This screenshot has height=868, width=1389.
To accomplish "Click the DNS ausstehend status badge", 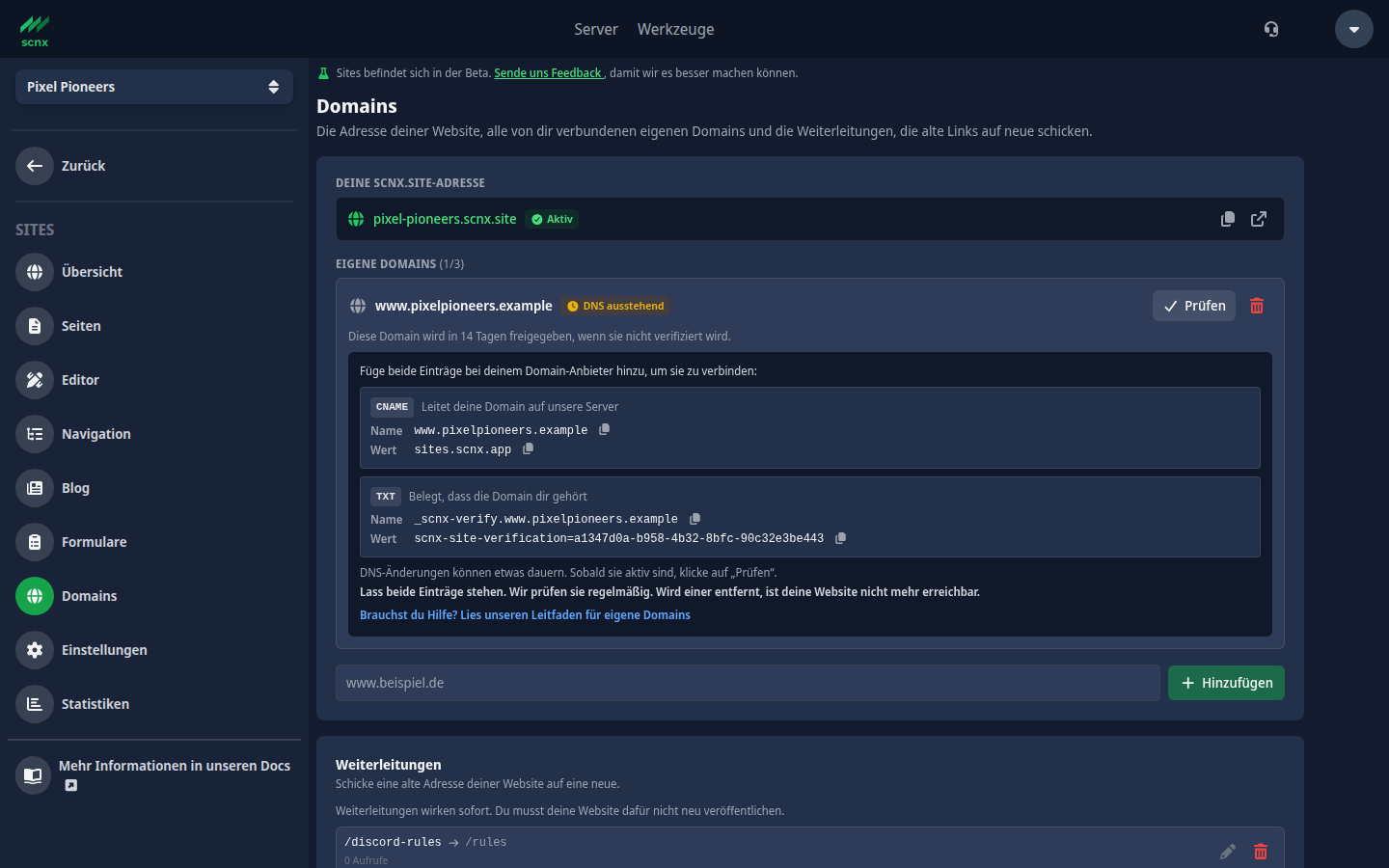I will point(615,306).
